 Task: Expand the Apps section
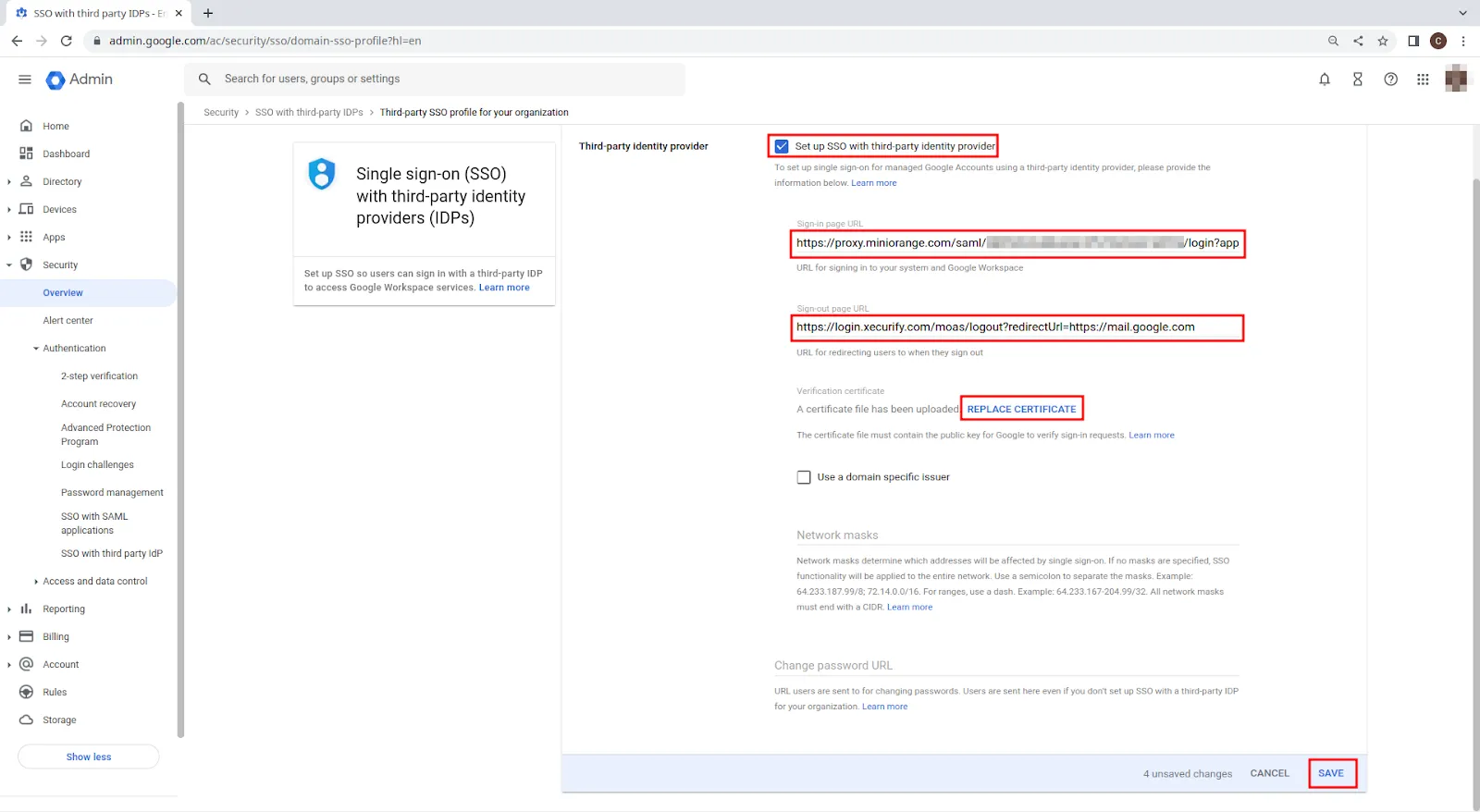(x=9, y=238)
